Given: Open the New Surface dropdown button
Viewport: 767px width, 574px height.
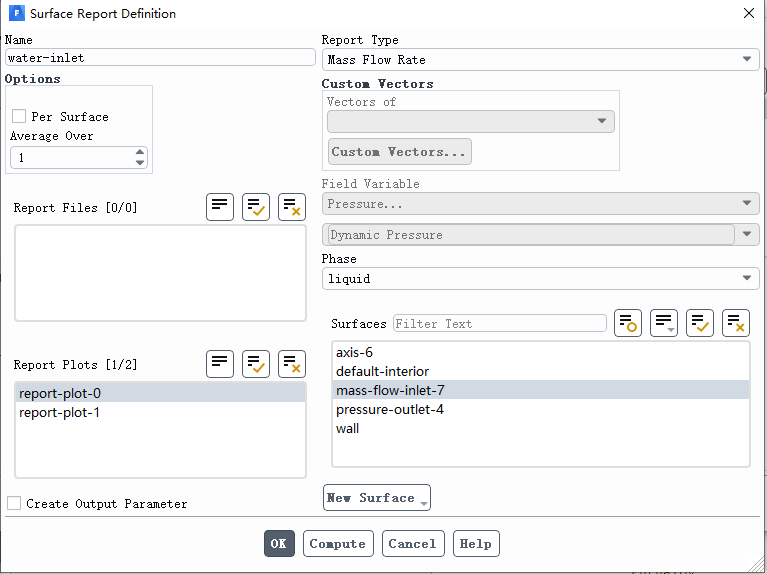Looking at the screenshot, I should click(377, 498).
